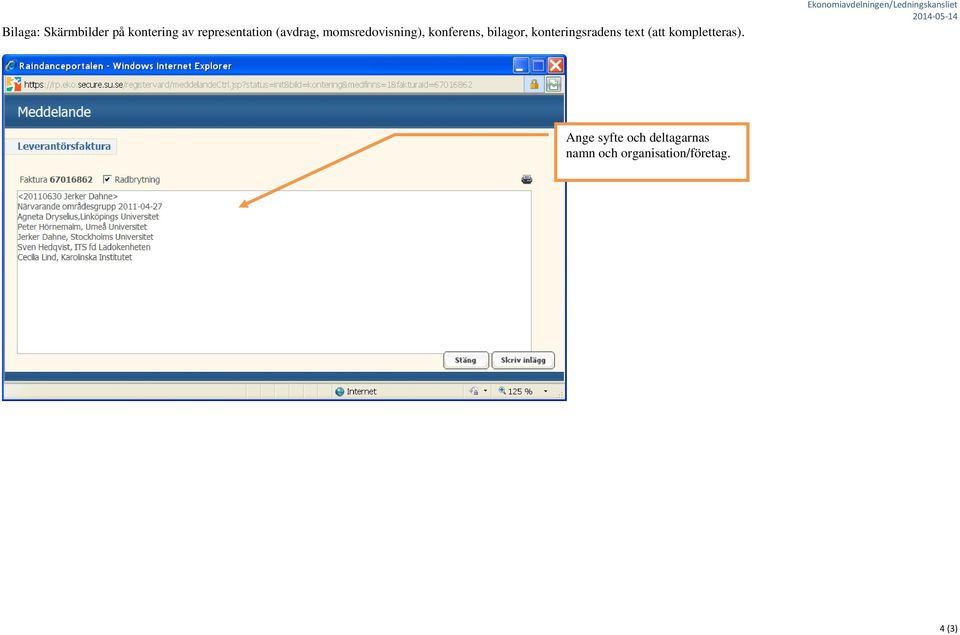This screenshot has height=635, width=960.
Task: Click inside the message text area
Action: tap(274, 272)
